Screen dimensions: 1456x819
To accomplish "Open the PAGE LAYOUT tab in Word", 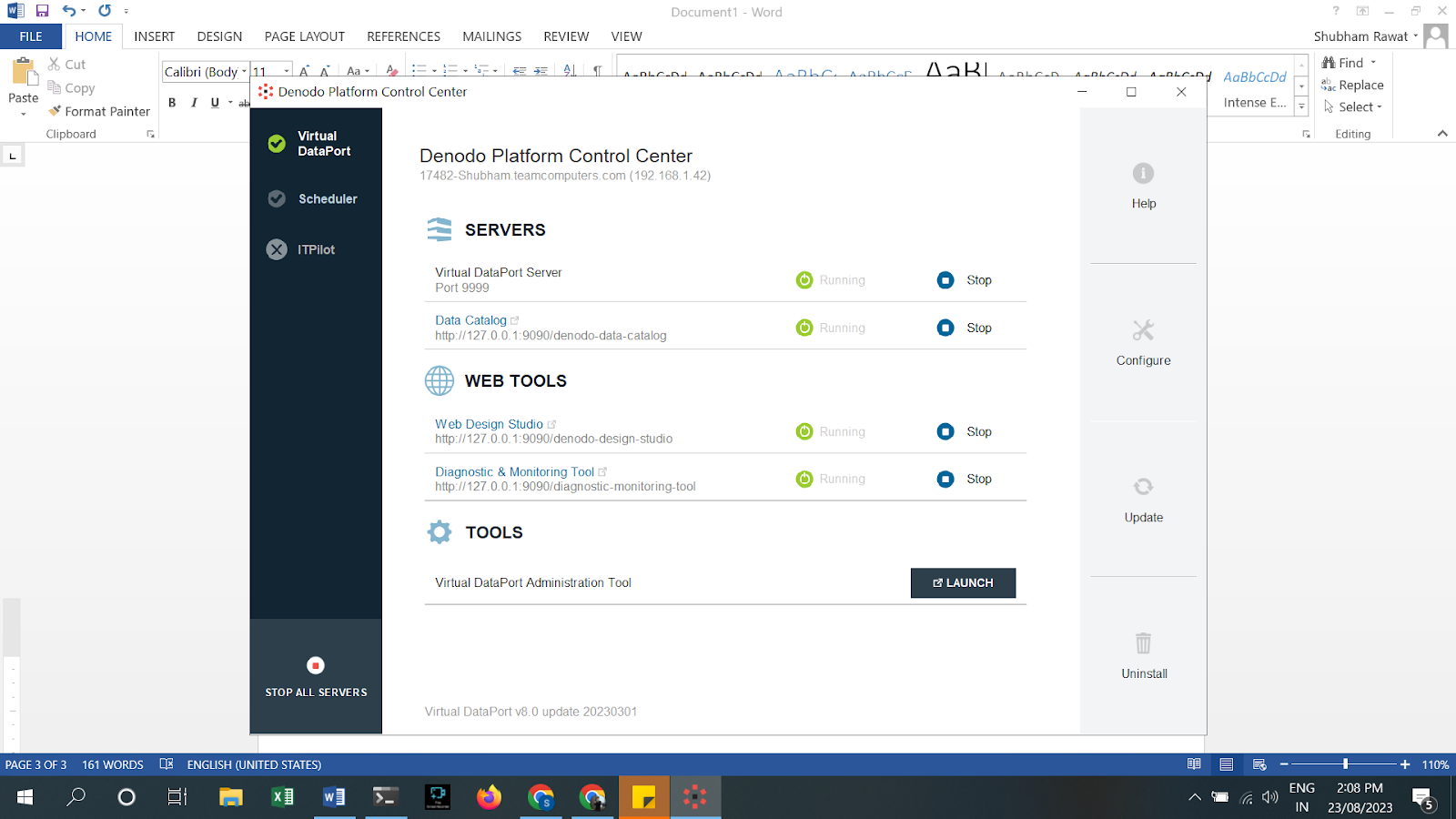I will (x=304, y=36).
